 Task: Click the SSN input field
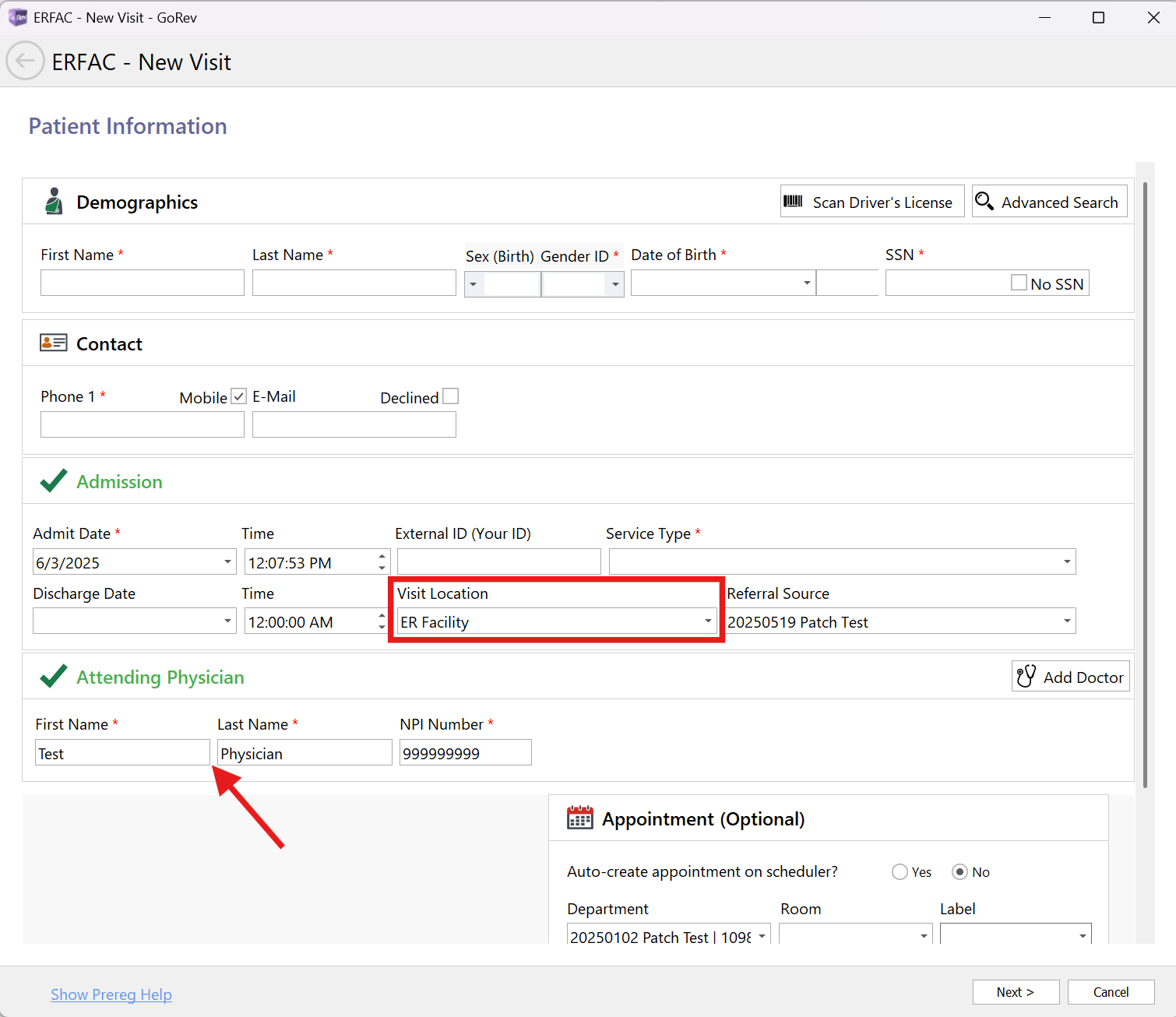(946, 283)
